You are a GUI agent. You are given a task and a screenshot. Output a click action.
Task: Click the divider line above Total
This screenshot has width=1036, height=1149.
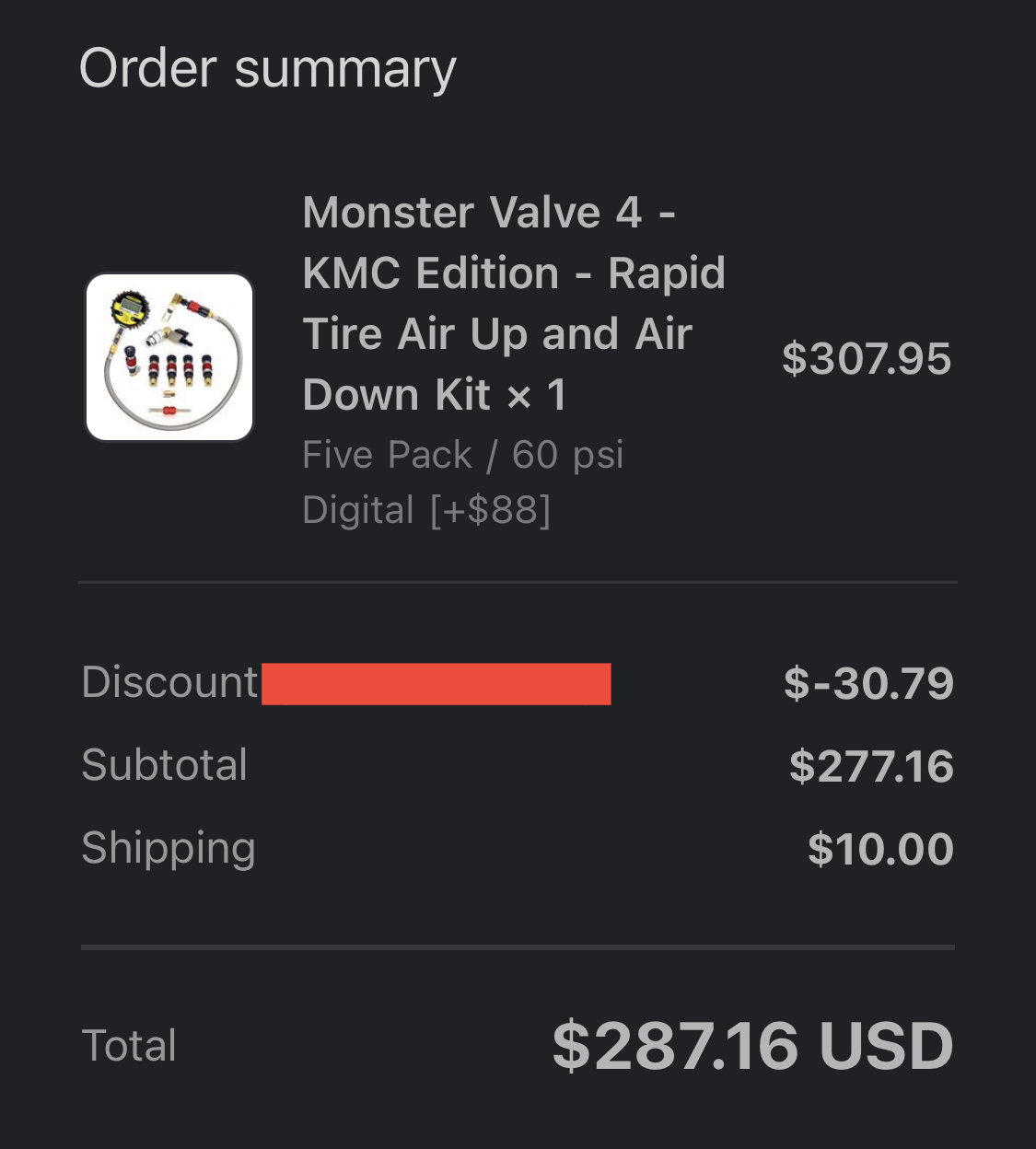tap(518, 946)
